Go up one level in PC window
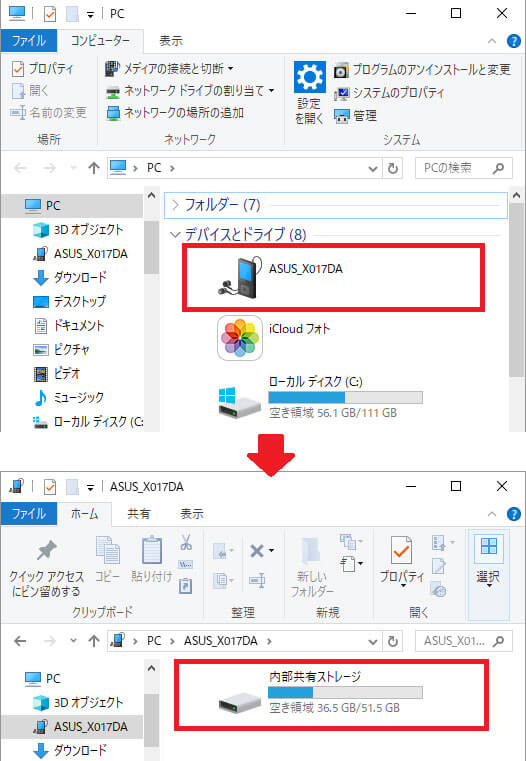The height and width of the screenshot is (761, 526). 93,168
